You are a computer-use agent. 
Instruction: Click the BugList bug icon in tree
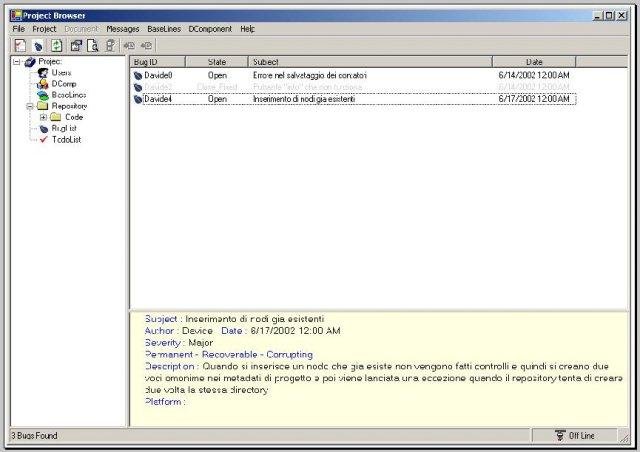(44, 129)
